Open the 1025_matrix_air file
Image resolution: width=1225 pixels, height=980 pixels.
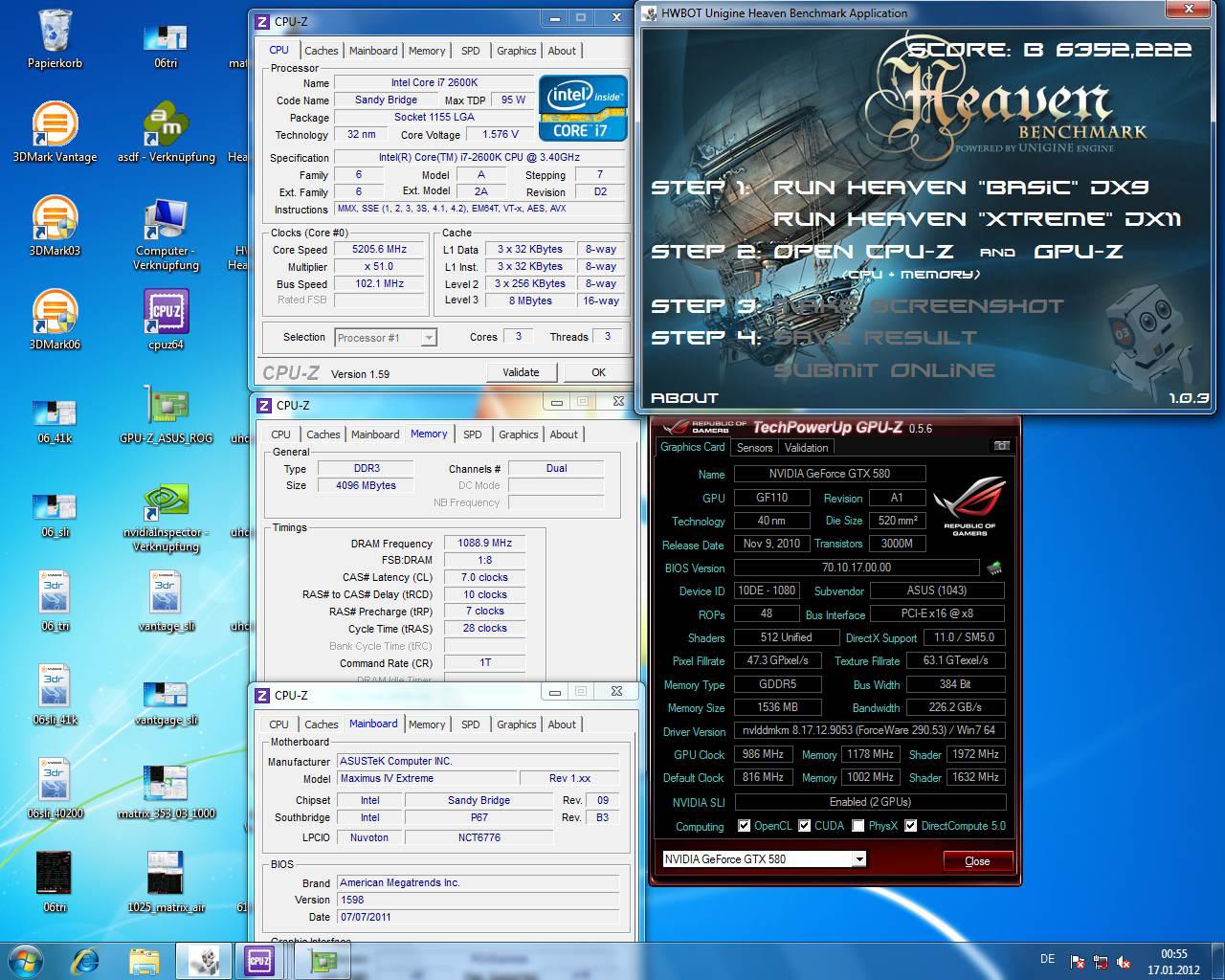point(166,882)
